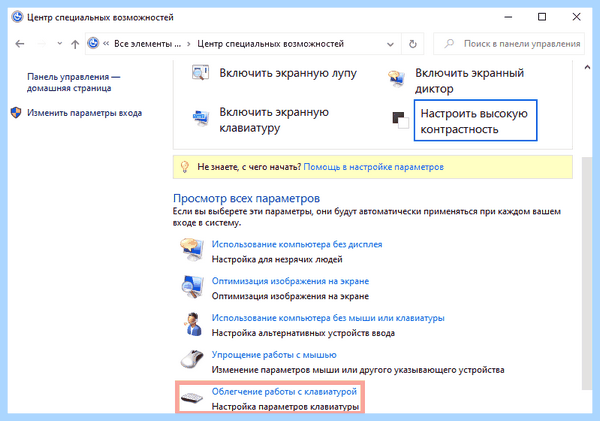Expand the address bar history dropdown
The image size is (600, 421).
point(390,44)
